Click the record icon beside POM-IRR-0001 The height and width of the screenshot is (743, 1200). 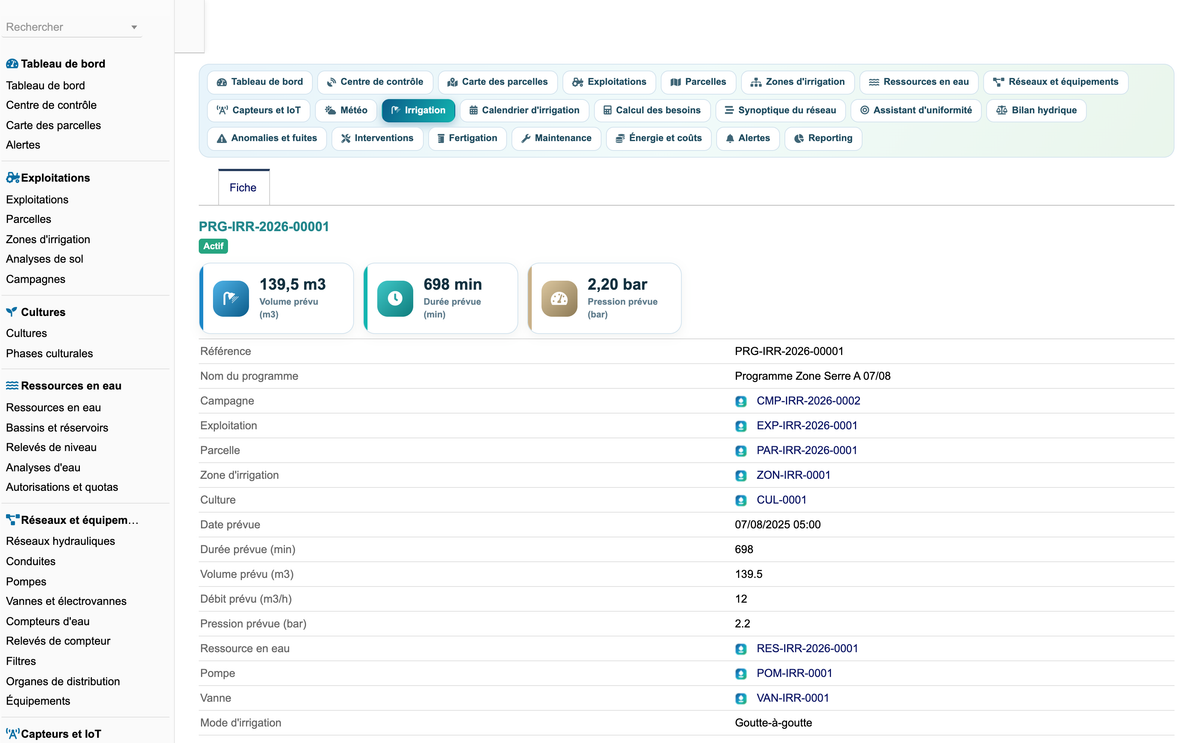[741, 674]
